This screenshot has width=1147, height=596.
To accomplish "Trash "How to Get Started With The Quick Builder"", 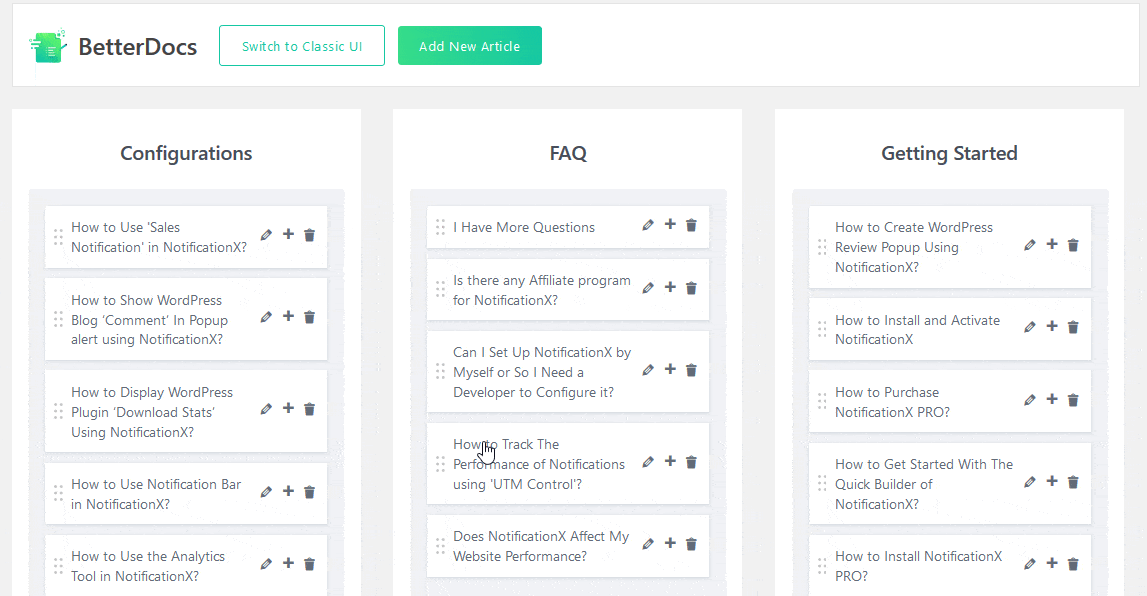I will (1073, 482).
